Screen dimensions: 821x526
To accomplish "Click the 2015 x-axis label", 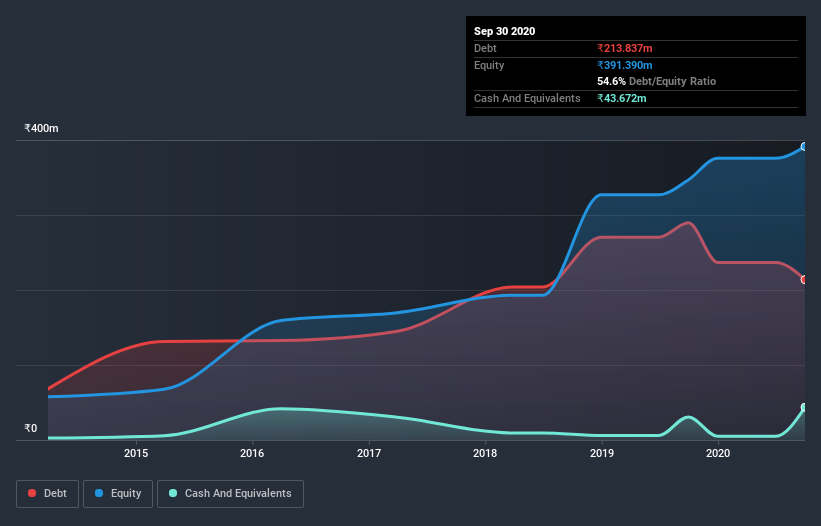I will pos(136,453).
